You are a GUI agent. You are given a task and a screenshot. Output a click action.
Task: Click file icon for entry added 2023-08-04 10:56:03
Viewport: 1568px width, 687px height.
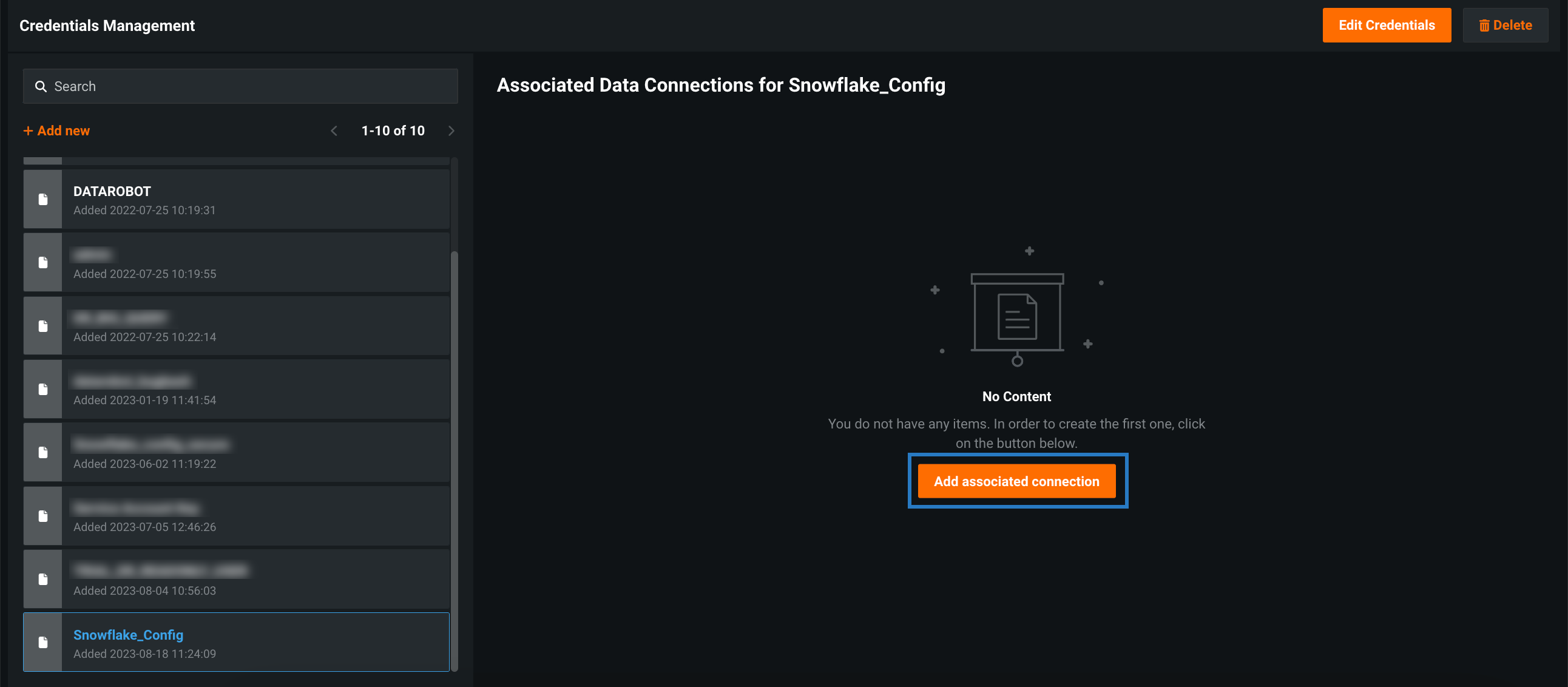[x=42, y=579]
